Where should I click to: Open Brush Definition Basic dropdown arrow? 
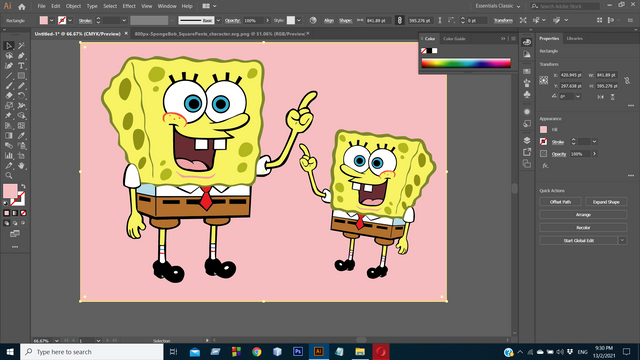[218, 20]
